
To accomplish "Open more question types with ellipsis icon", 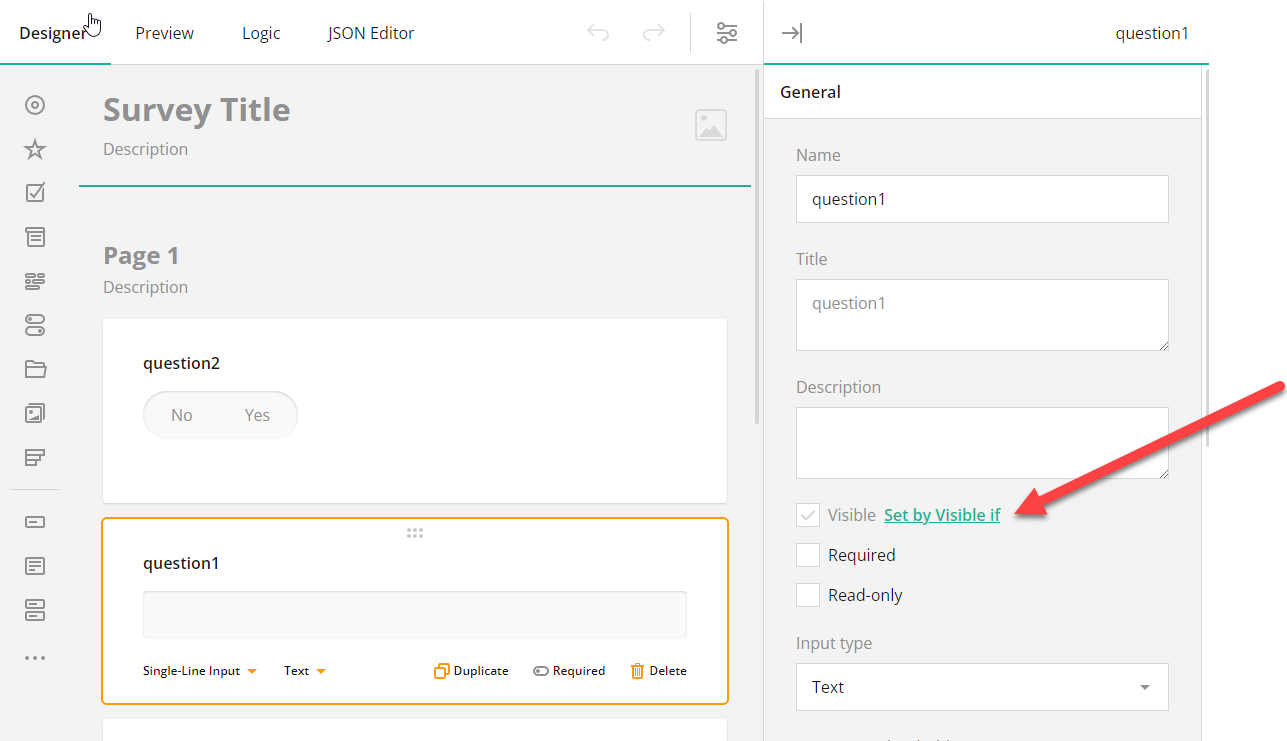I will 34,657.
